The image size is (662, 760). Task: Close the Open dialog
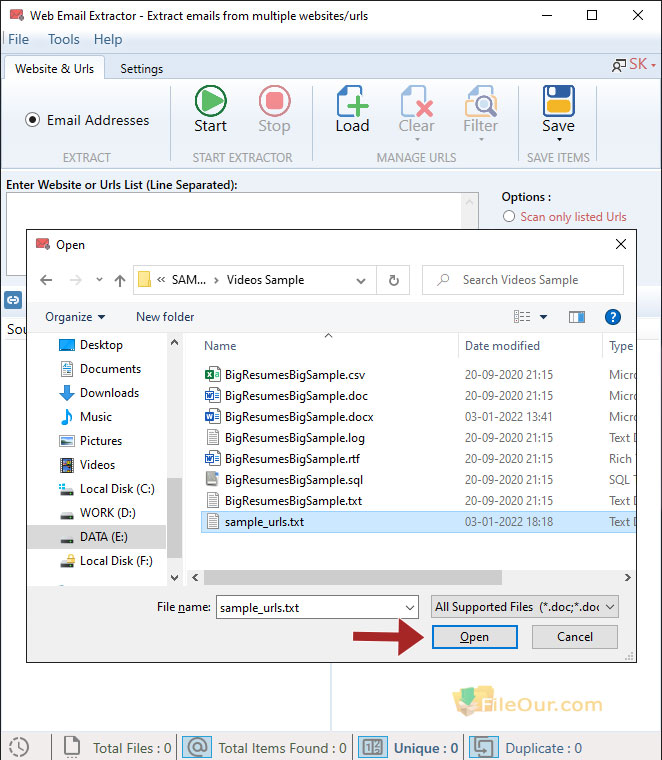[x=621, y=244]
